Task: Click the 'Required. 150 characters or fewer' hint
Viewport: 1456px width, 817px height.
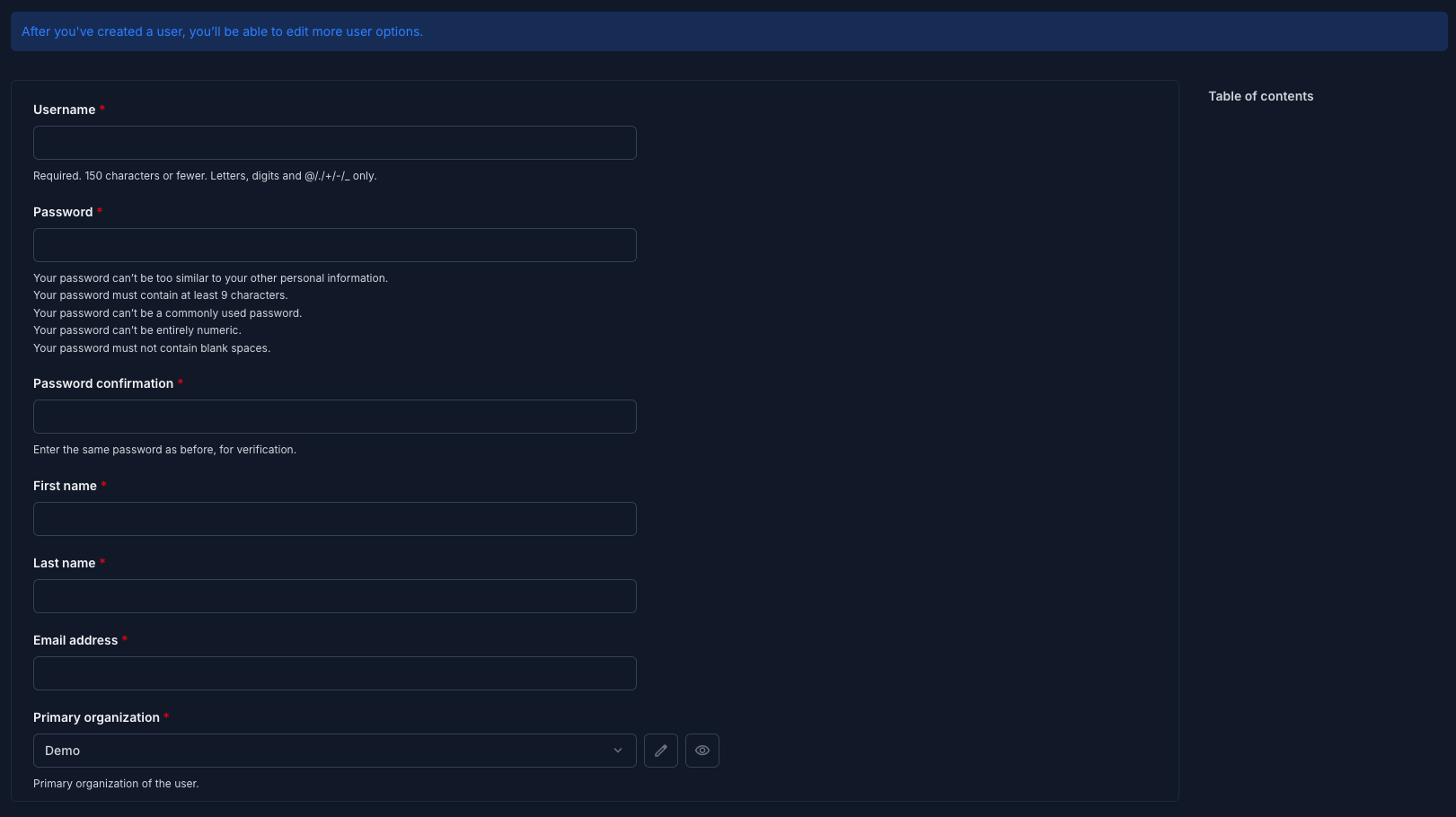Action: pos(205,176)
